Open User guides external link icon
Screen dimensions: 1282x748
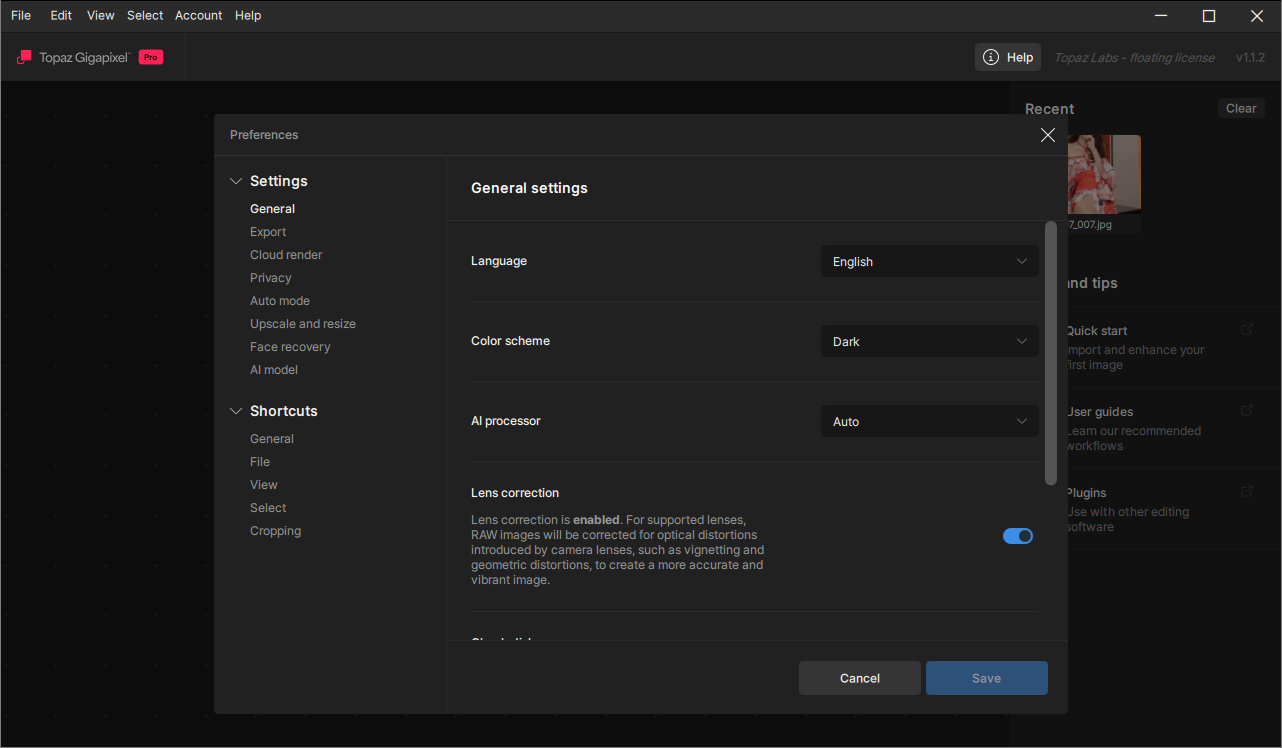1247,410
